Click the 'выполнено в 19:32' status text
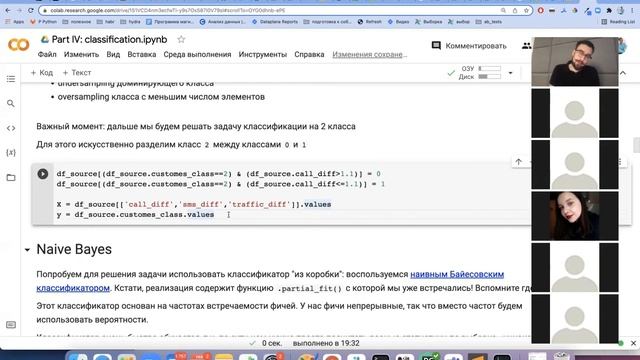 pos(326,343)
